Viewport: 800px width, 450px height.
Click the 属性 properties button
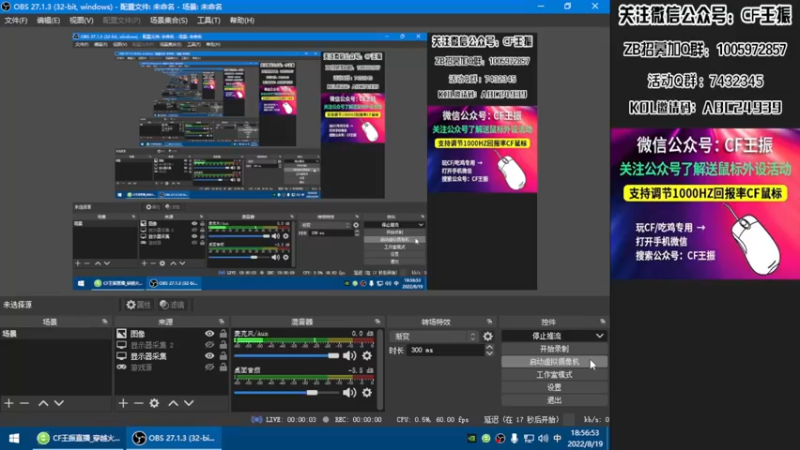pos(138,305)
